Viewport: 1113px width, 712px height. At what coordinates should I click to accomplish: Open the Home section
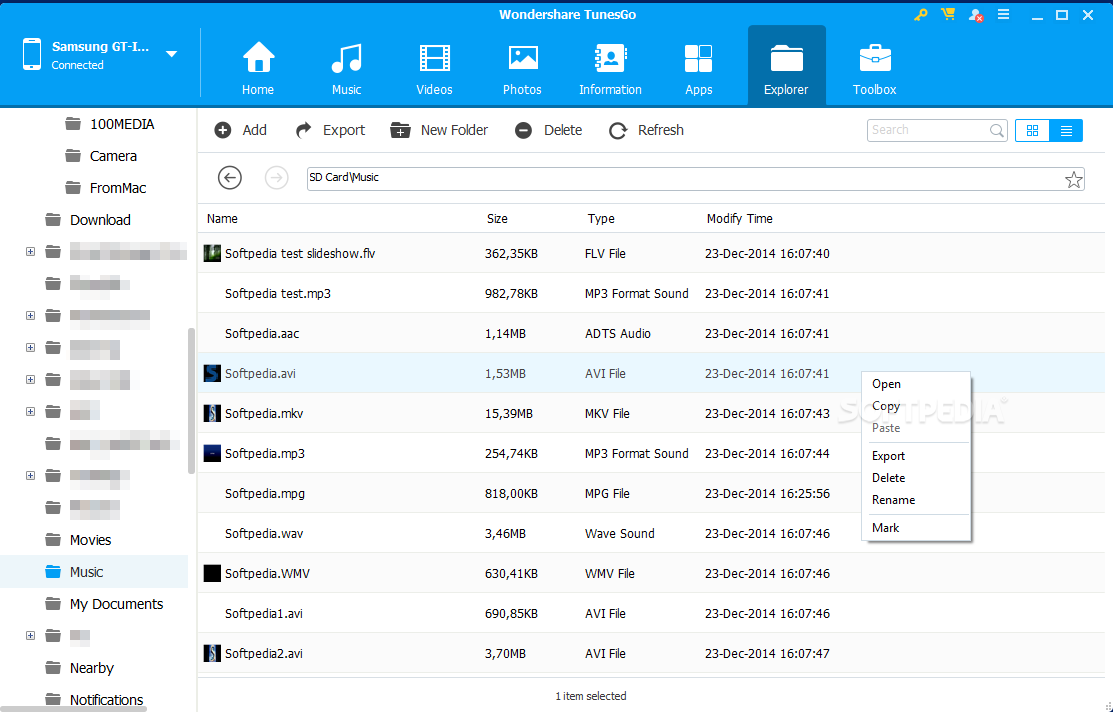[x=258, y=68]
